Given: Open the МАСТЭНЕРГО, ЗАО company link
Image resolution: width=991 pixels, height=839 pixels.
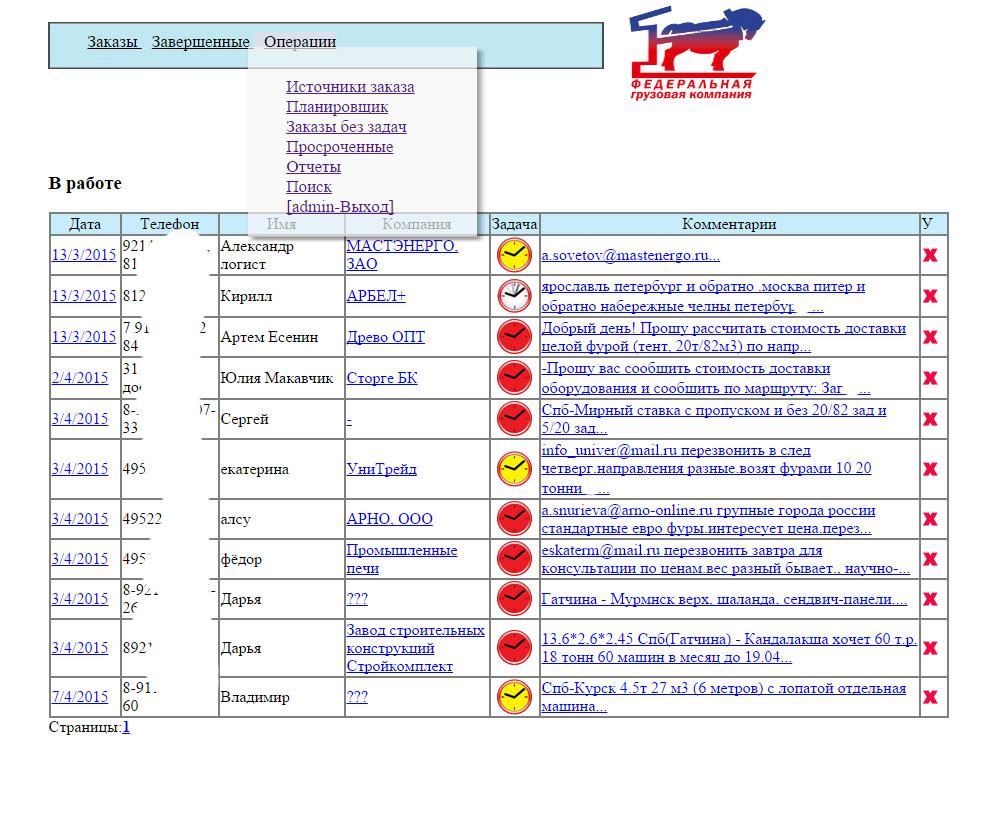Looking at the screenshot, I should 402,255.
